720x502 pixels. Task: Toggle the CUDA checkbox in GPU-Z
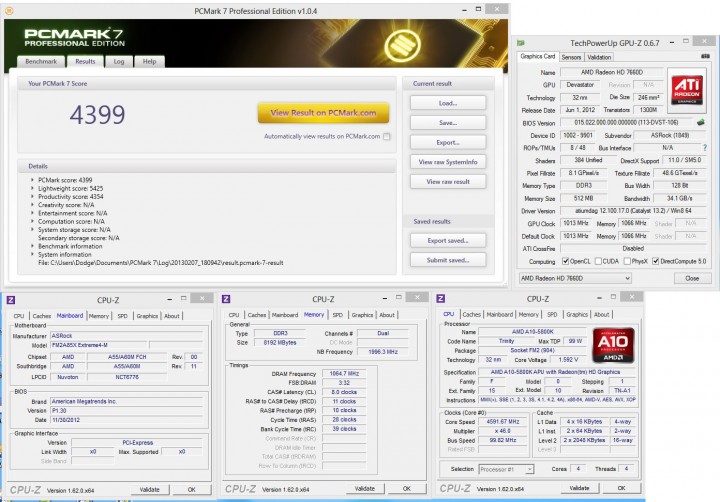pyautogui.click(x=598, y=261)
